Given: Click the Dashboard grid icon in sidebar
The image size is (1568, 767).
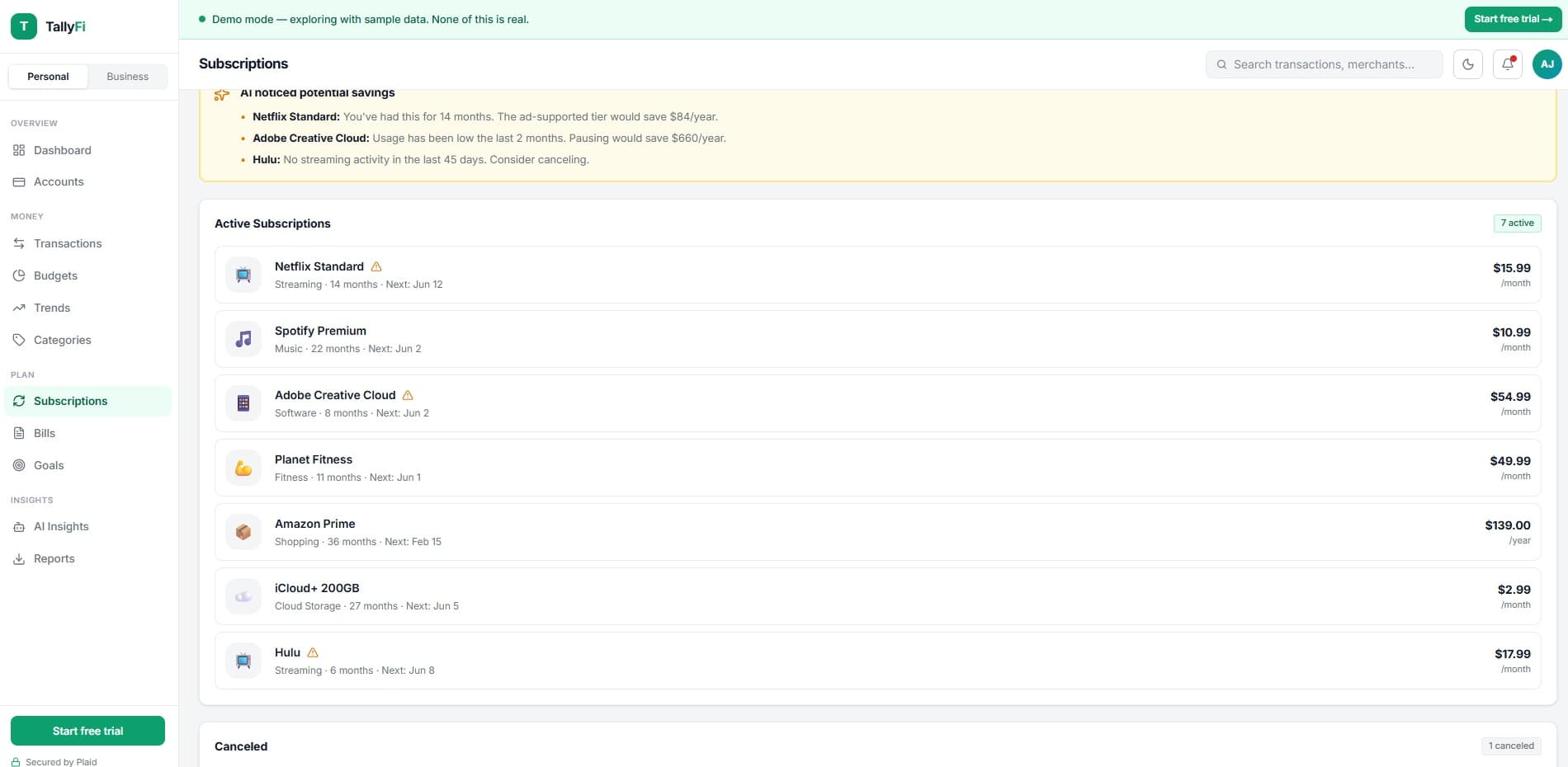Looking at the screenshot, I should pyautogui.click(x=19, y=150).
